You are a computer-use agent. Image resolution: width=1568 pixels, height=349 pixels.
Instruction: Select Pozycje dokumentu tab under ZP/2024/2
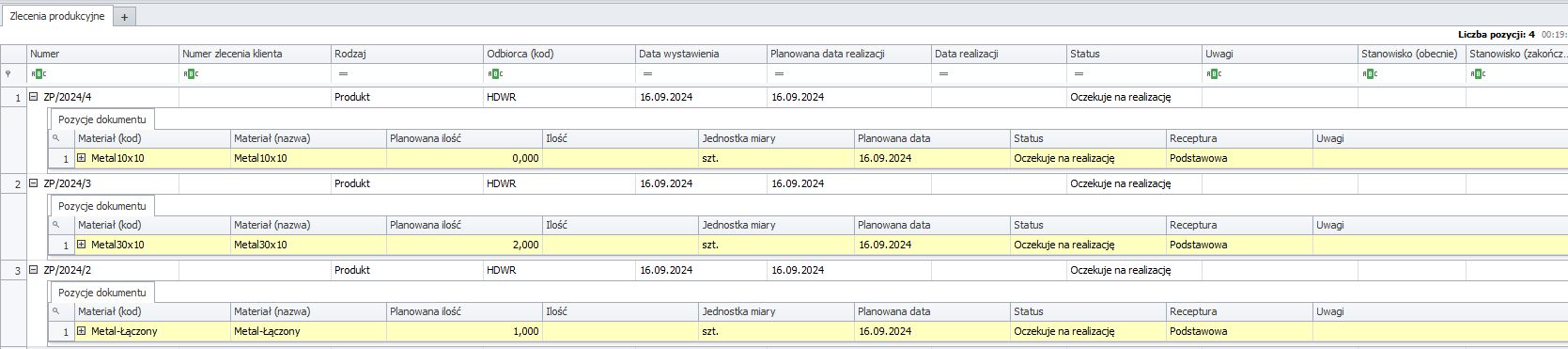click(x=102, y=293)
